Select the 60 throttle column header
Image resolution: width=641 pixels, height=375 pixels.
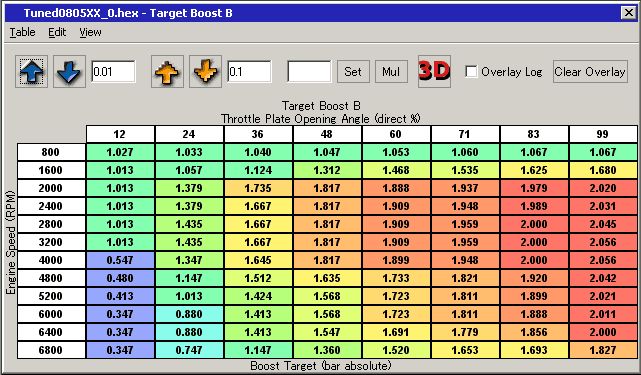[396, 134]
